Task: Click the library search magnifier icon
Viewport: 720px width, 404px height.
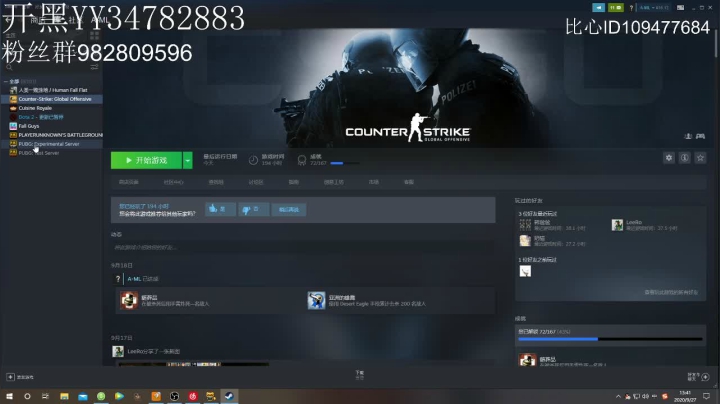Action: click(x=9, y=67)
